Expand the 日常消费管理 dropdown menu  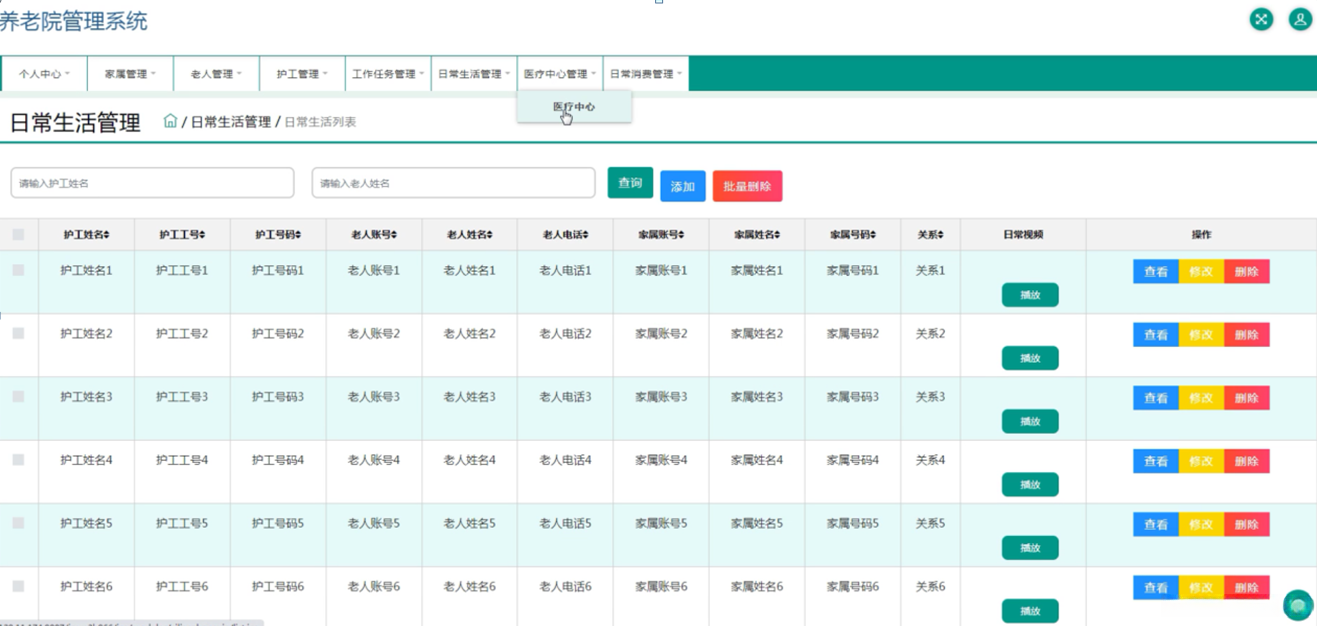646,74
